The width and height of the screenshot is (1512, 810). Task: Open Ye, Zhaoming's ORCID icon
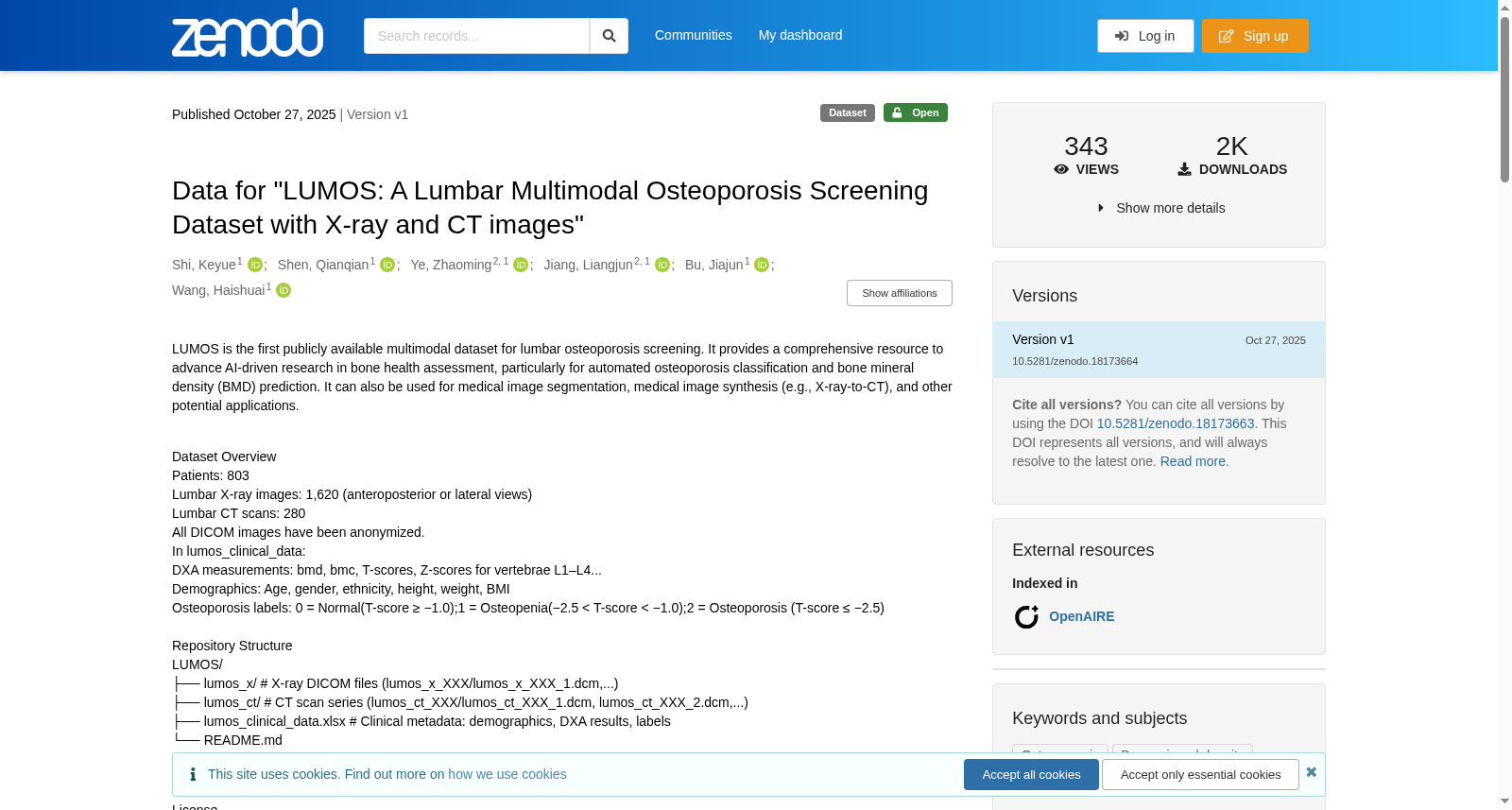pos(521,266)
